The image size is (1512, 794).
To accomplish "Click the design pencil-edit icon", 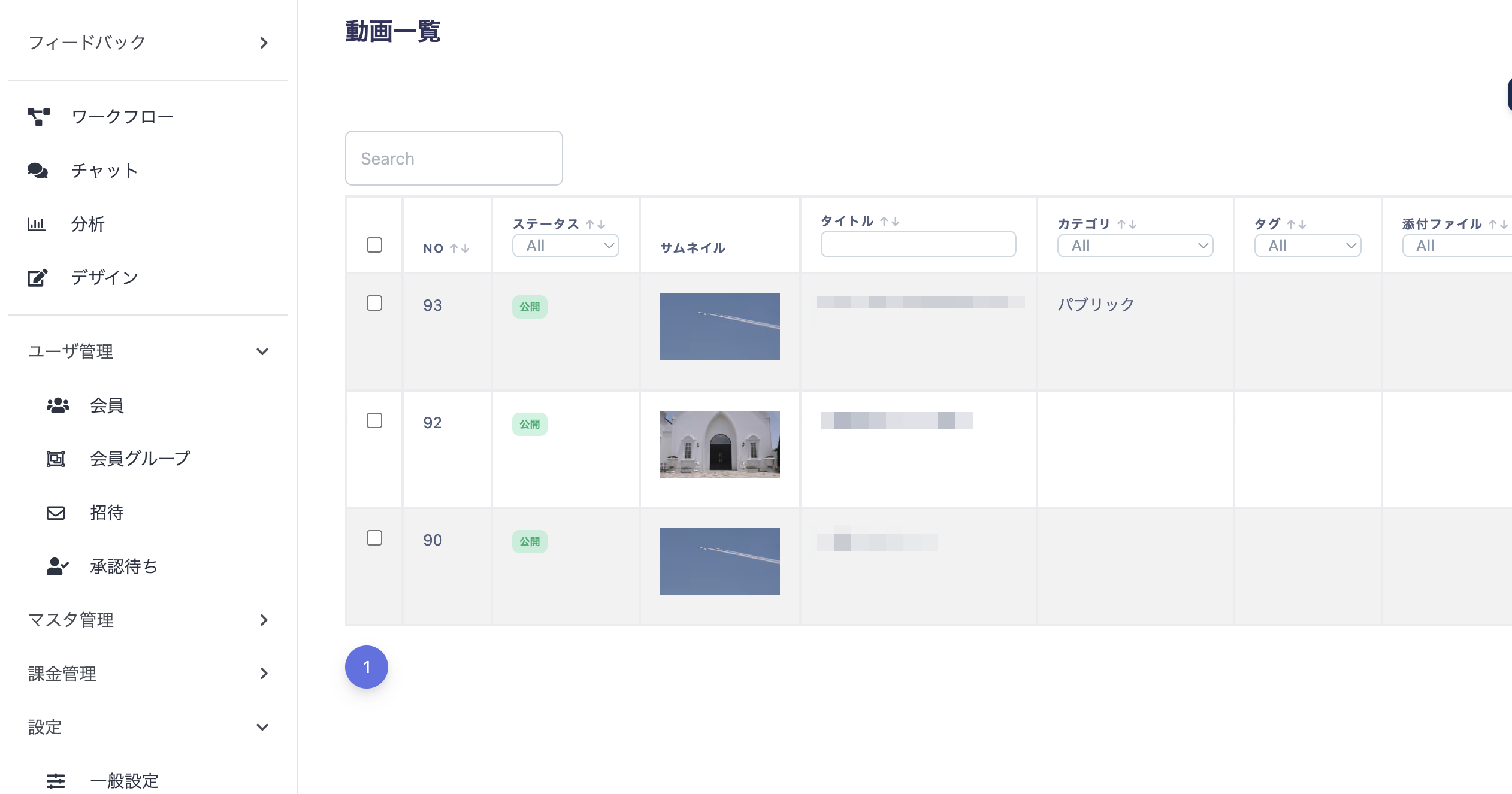I will (37, 278).
